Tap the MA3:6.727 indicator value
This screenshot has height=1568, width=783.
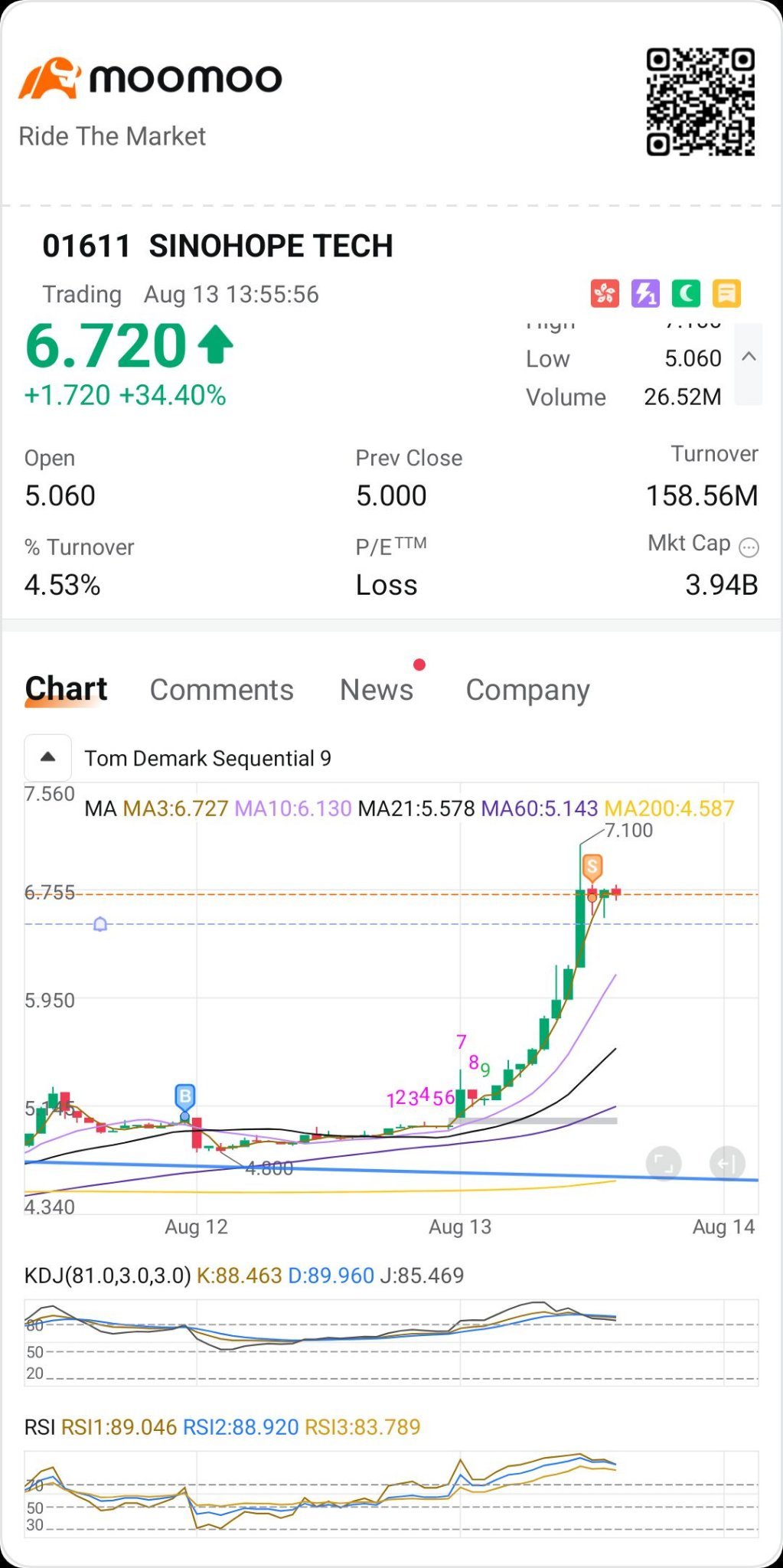175,808
